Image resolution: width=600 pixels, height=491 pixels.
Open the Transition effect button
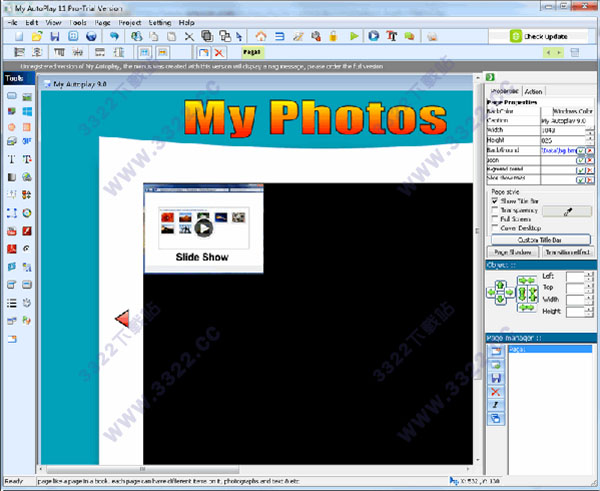click(x=568, y=252)
